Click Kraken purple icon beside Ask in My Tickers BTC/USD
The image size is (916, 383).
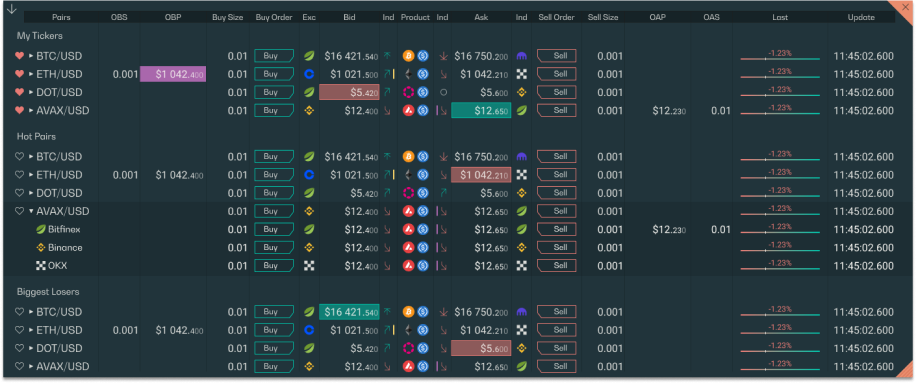pos(522,57)
